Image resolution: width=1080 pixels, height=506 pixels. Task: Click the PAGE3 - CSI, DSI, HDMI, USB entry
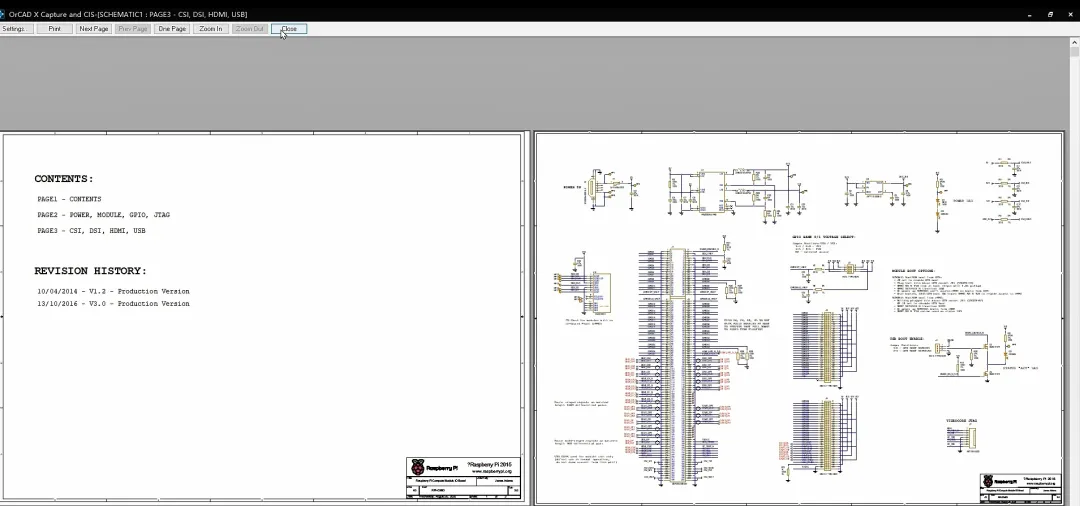click(x=91, y=231)
